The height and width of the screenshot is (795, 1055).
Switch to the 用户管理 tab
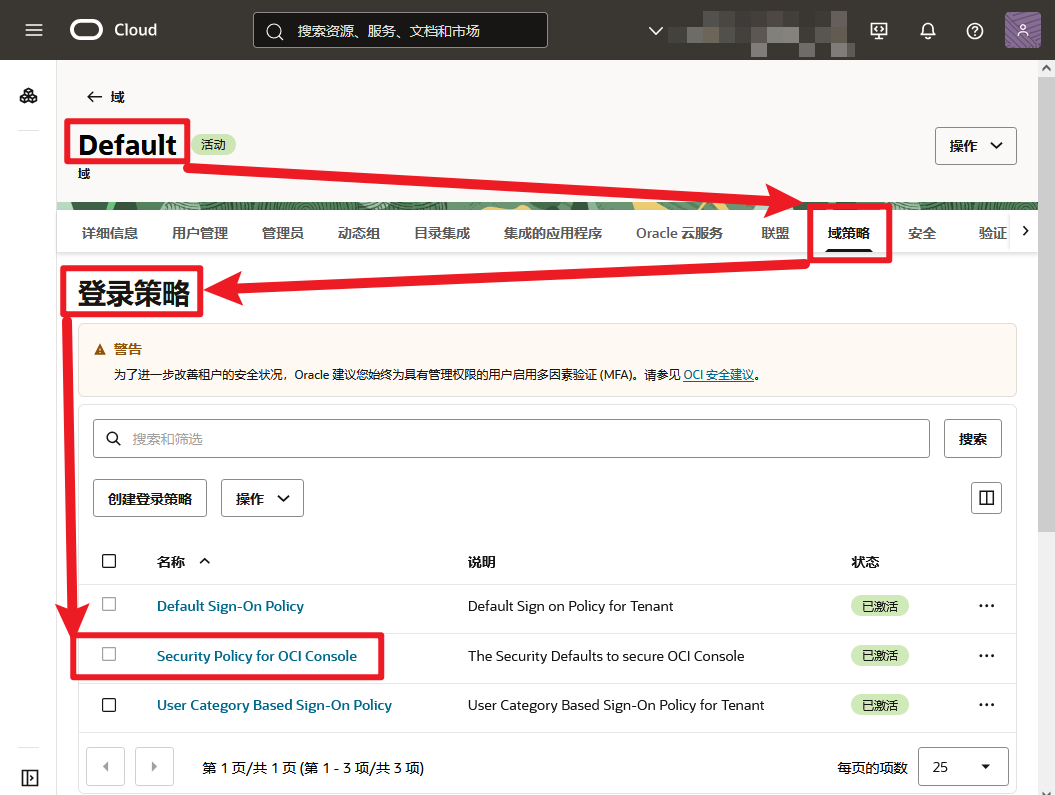pos(200,233)
